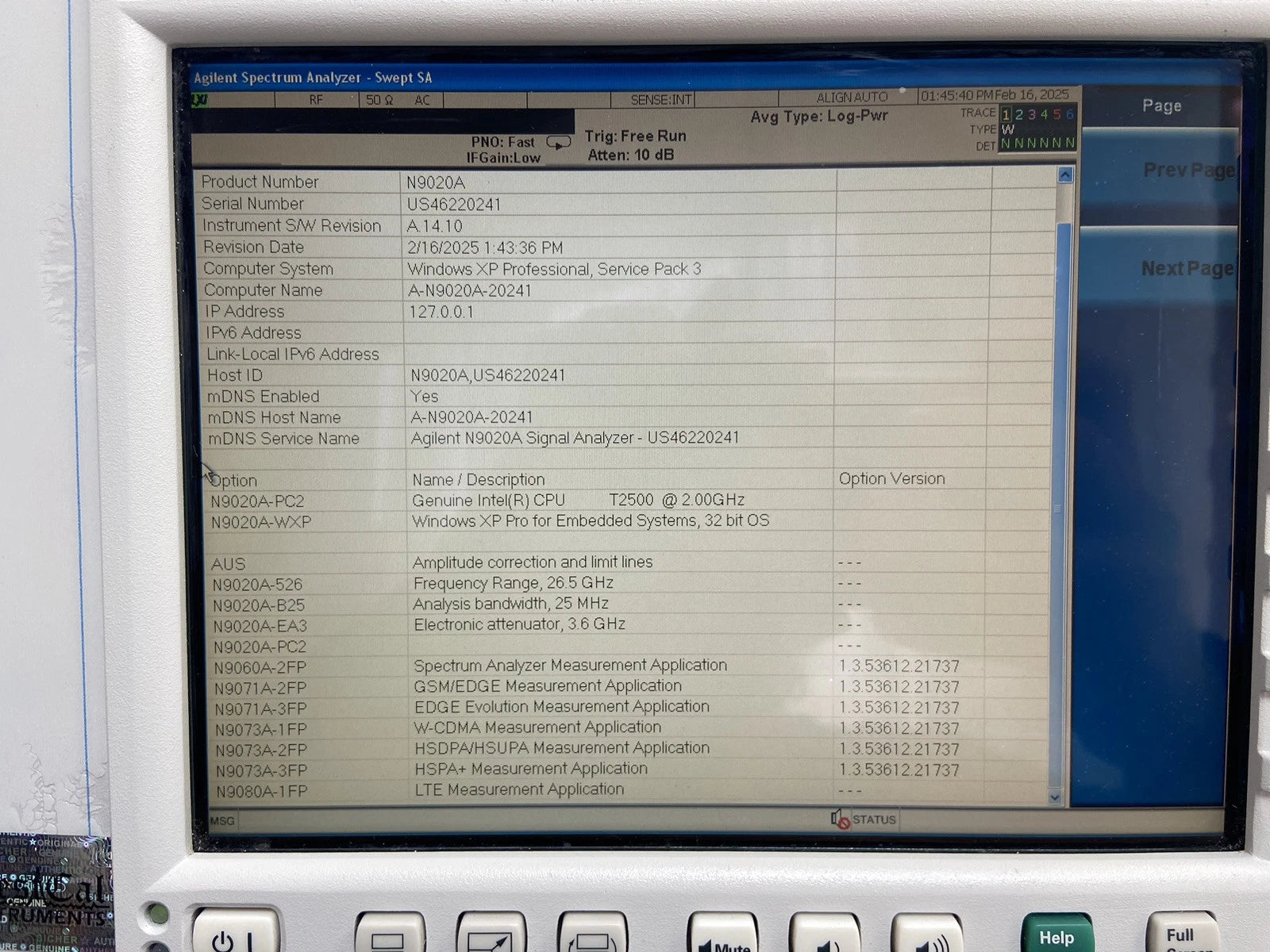Click the MSG area in status bar
This screenshot has width=1270, height=952.
222,820
